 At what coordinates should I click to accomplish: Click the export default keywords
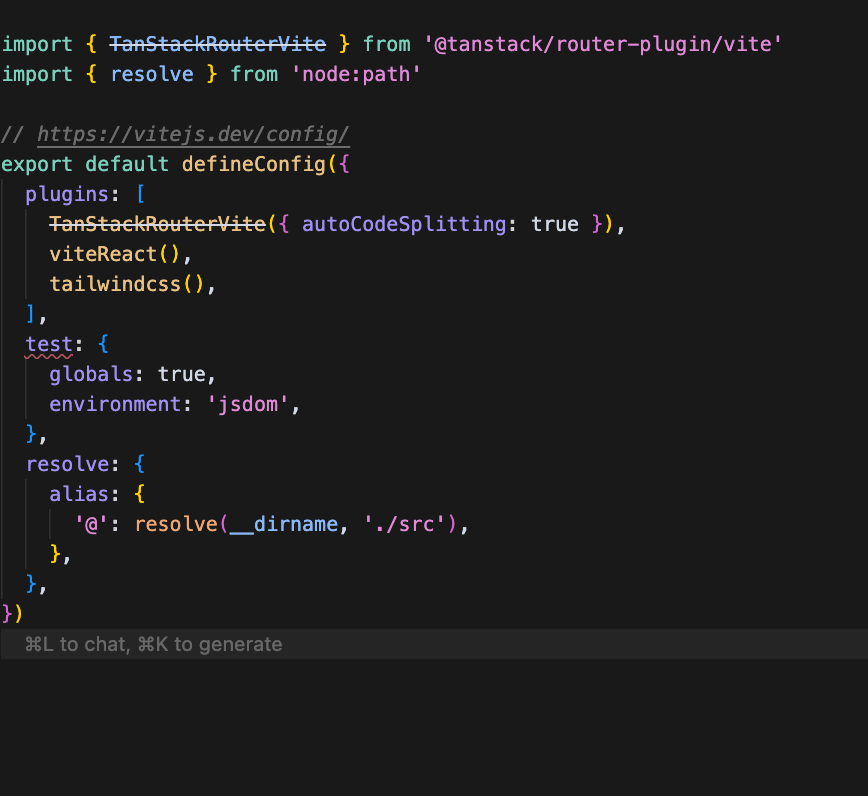click(85, 164)
